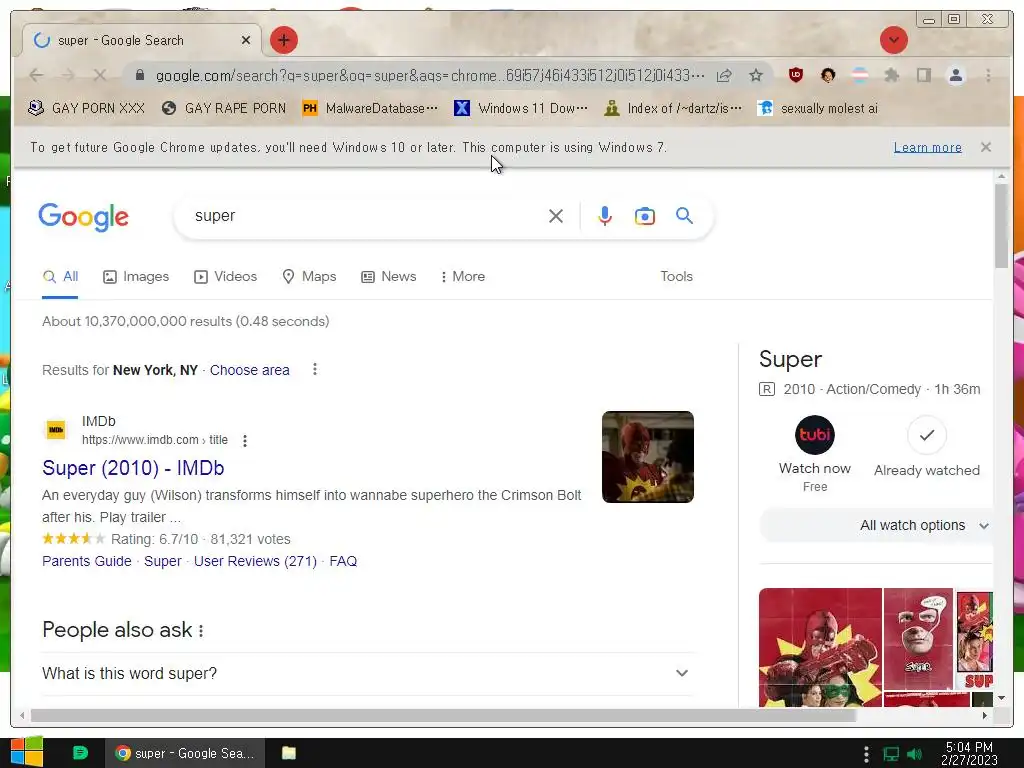Image resolution: width=1024 pixels, height=768 pixels.
Task: Submit search with the magnifier icon
Action: 684,216
